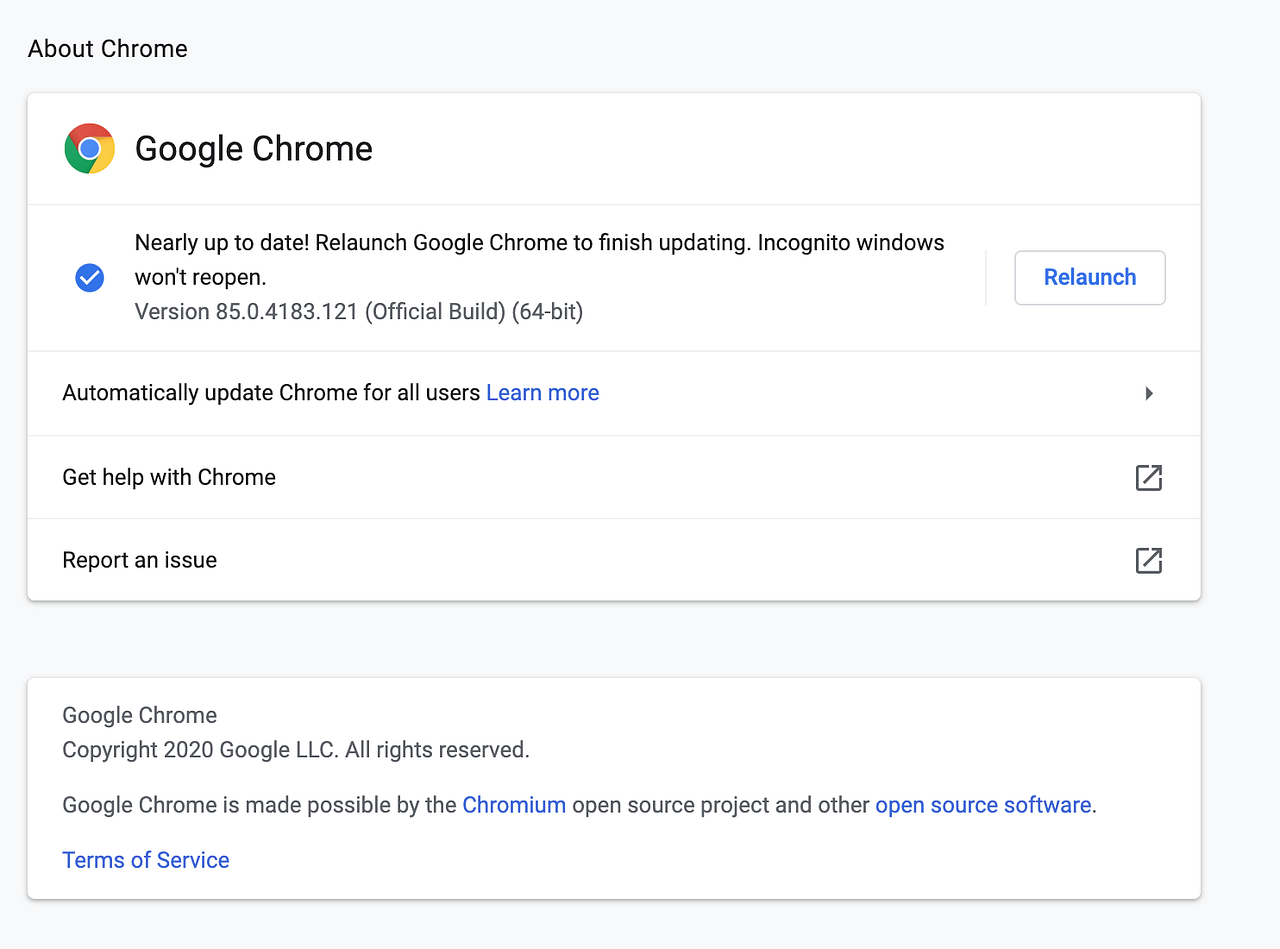Click the Google Chrome label above the copyright

click(140, 715)
